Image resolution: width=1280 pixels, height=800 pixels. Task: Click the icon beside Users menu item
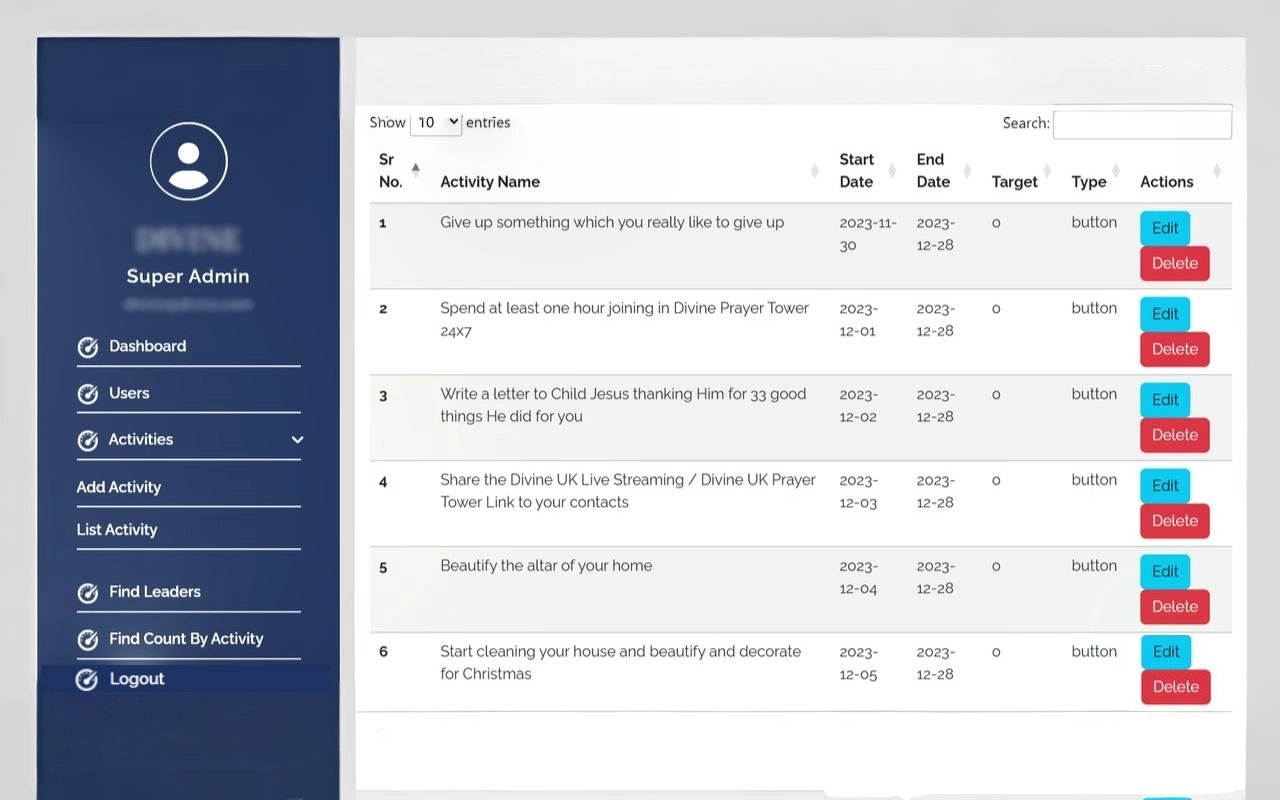point(88,394)
